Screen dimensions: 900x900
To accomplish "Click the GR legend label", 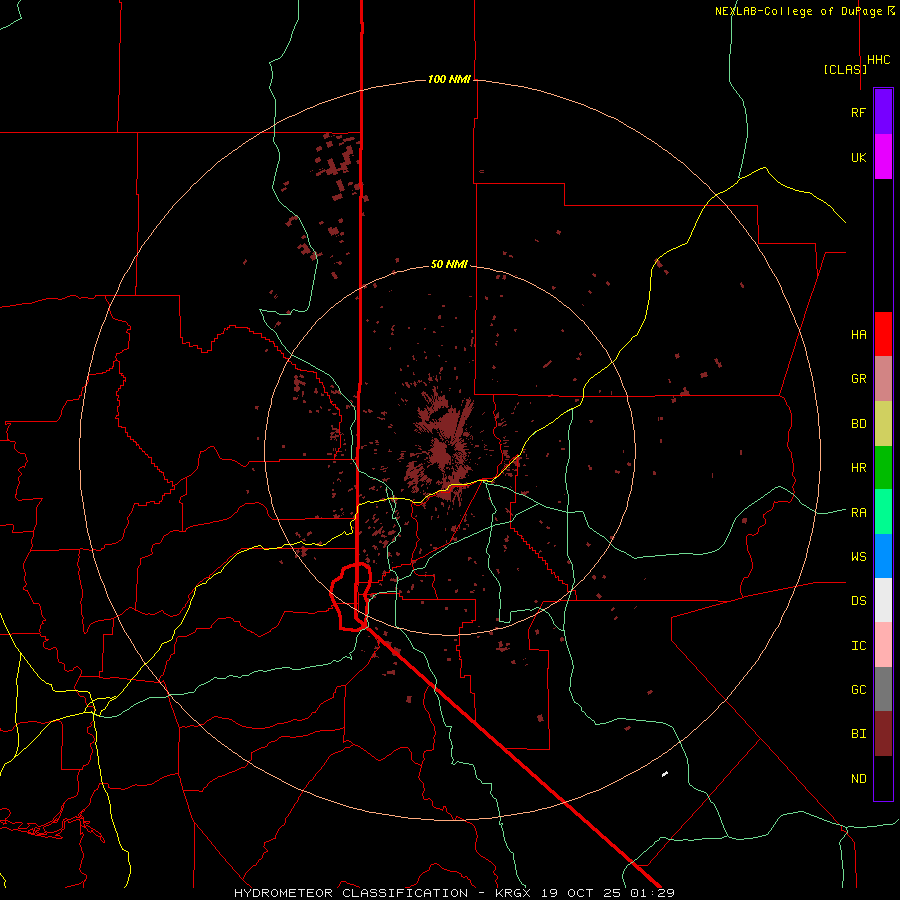I will pyautogui.click(x=859, y=379).
